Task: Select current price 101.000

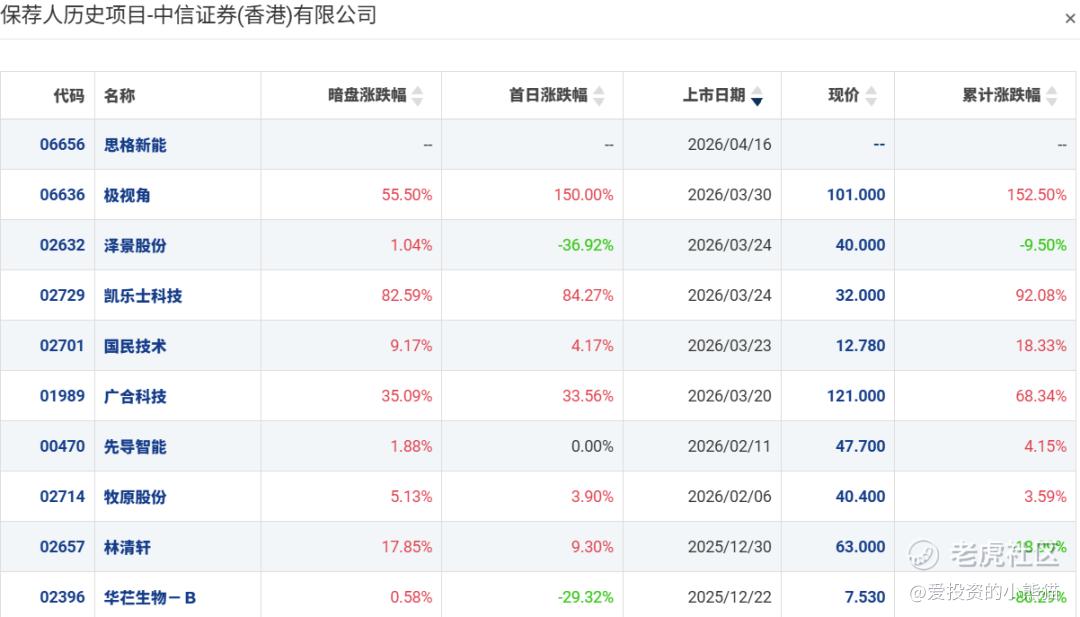Action: pos(856,195)
